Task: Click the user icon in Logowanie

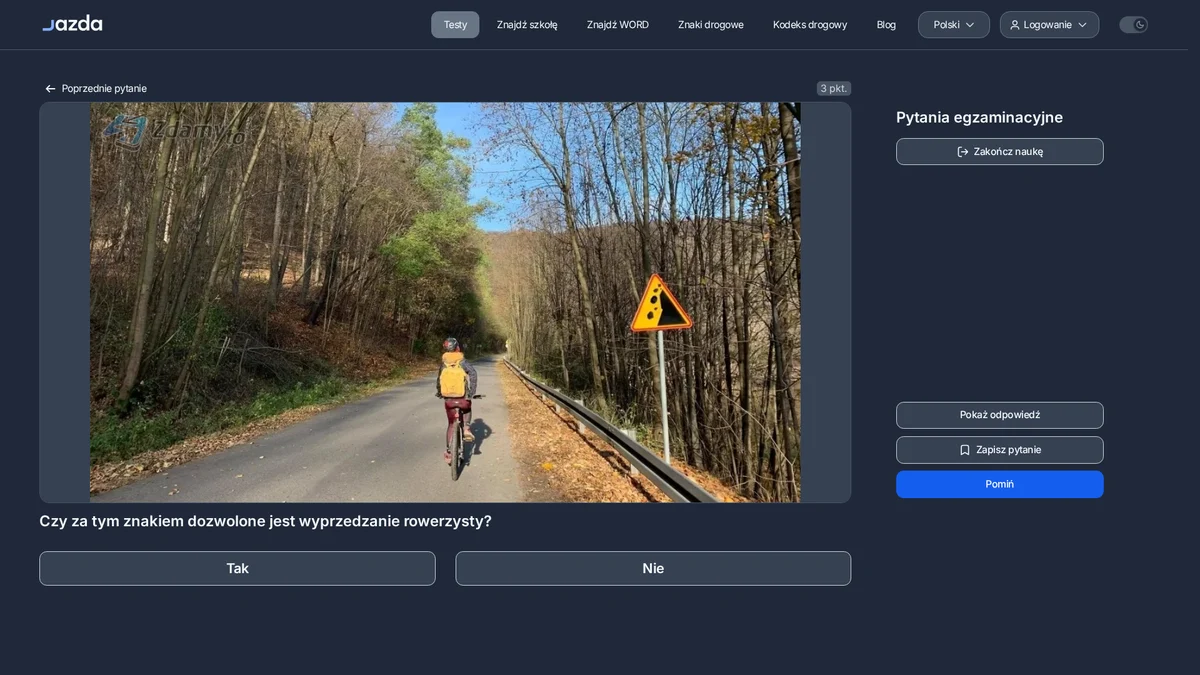Action: click(1015, 25)
